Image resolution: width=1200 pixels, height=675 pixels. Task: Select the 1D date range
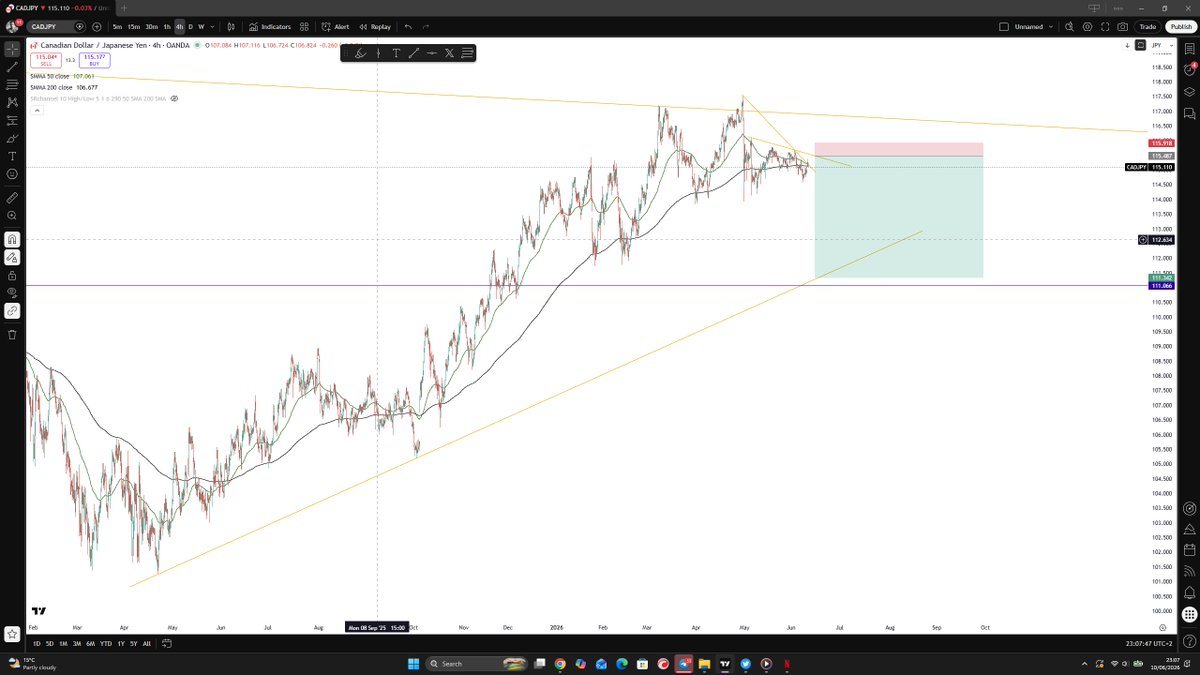tap(37, 644)
